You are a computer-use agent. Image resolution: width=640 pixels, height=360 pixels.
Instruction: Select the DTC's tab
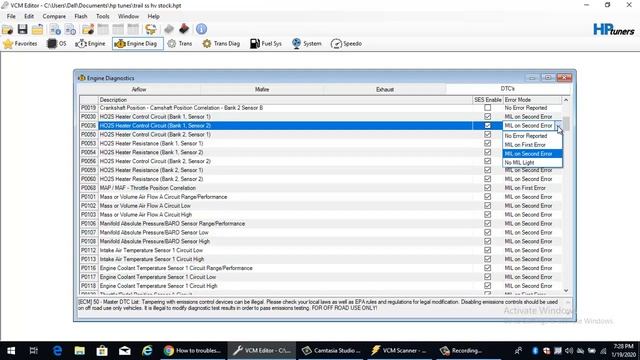pos(507,89)
